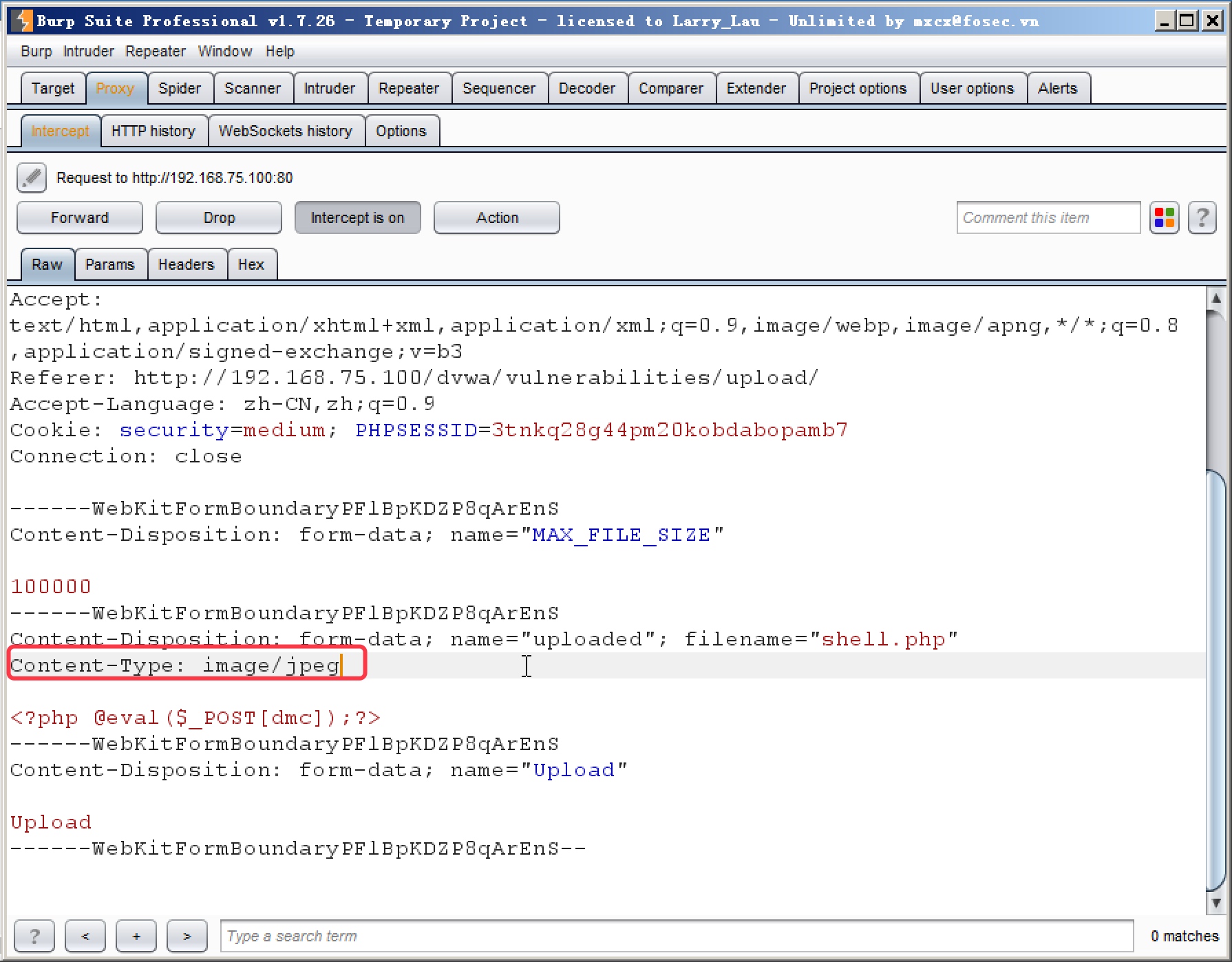Click the Accept-Language header line
The width and height of the screenshot is (1232, 962).
(222, 404)
